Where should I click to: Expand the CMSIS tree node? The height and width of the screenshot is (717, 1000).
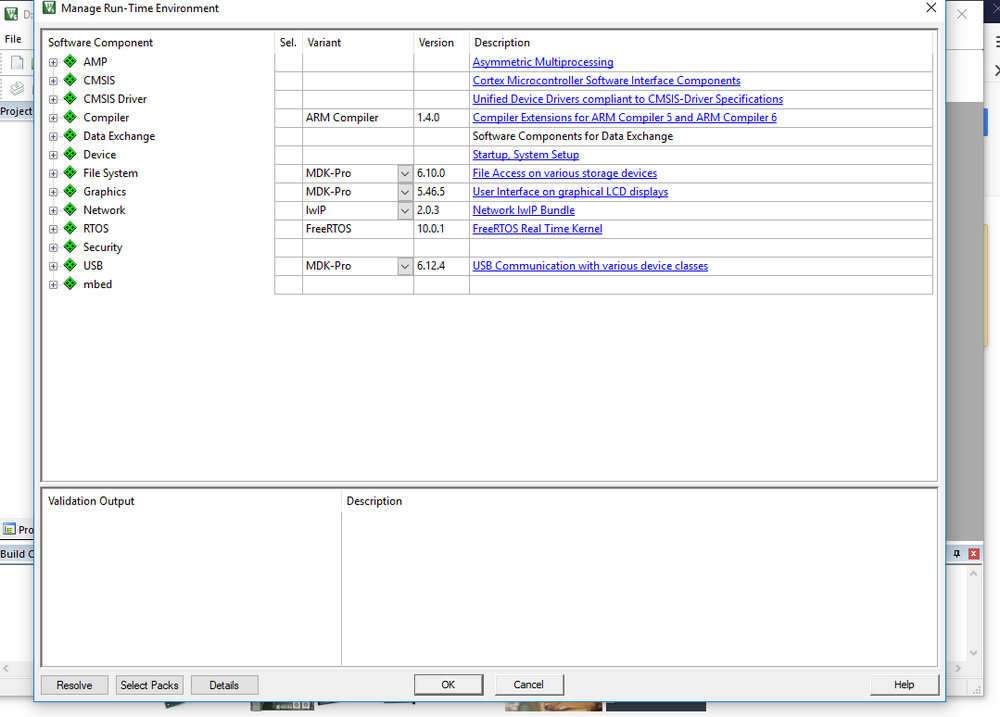coord(54,81)
